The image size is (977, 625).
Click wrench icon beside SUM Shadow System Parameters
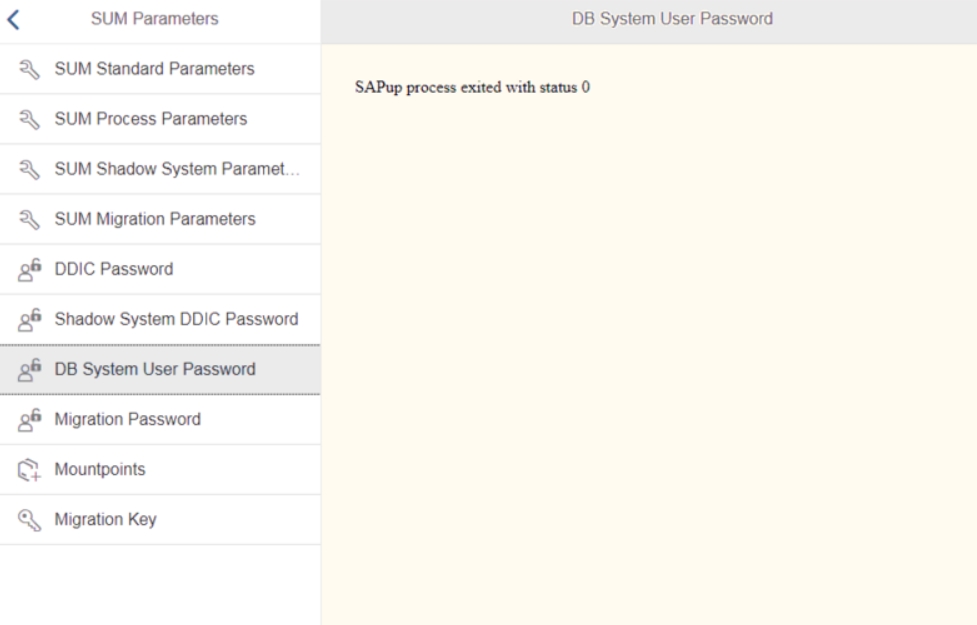(29, 169)
